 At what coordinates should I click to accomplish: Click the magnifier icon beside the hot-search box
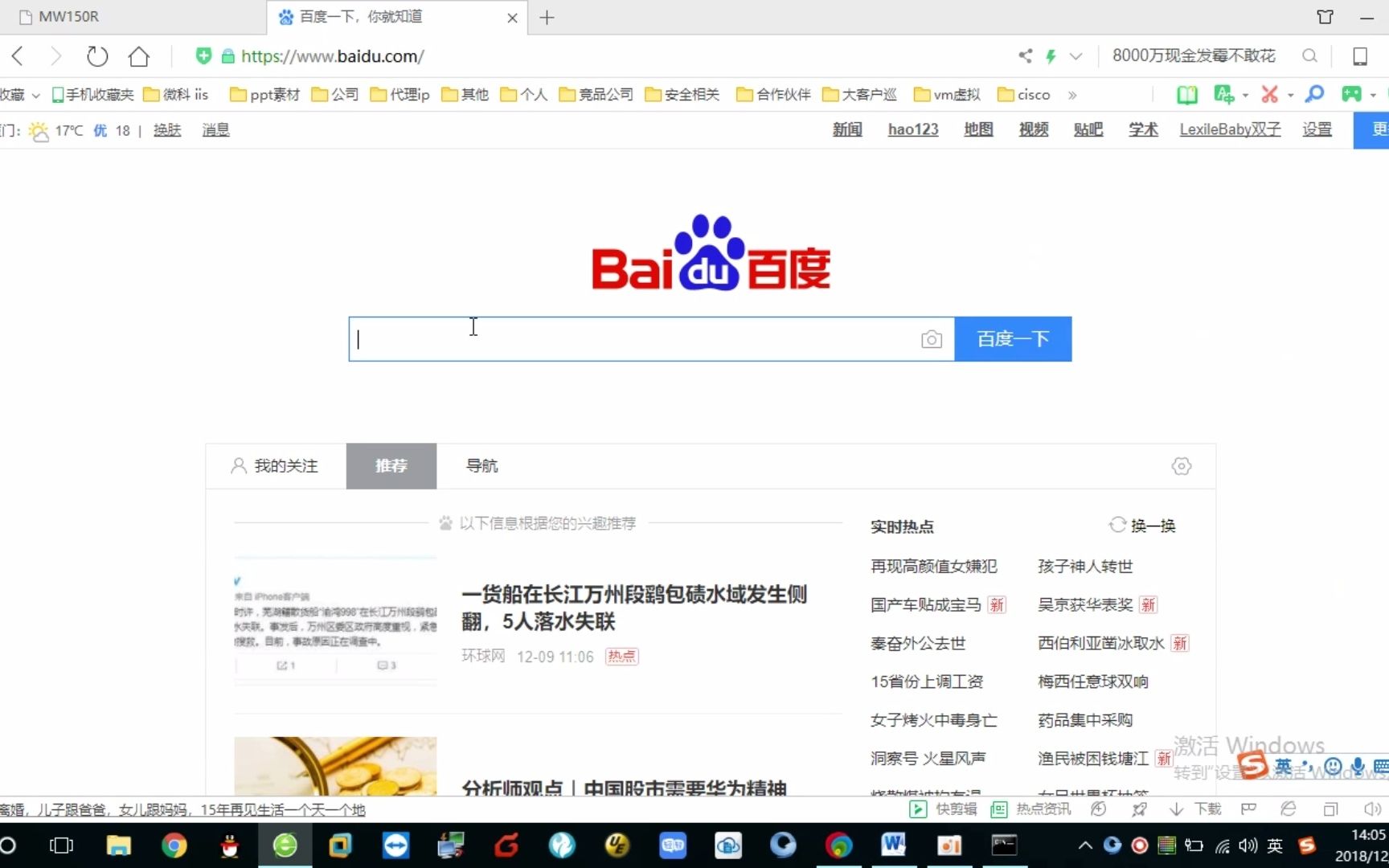click(x=1309, y=55)
